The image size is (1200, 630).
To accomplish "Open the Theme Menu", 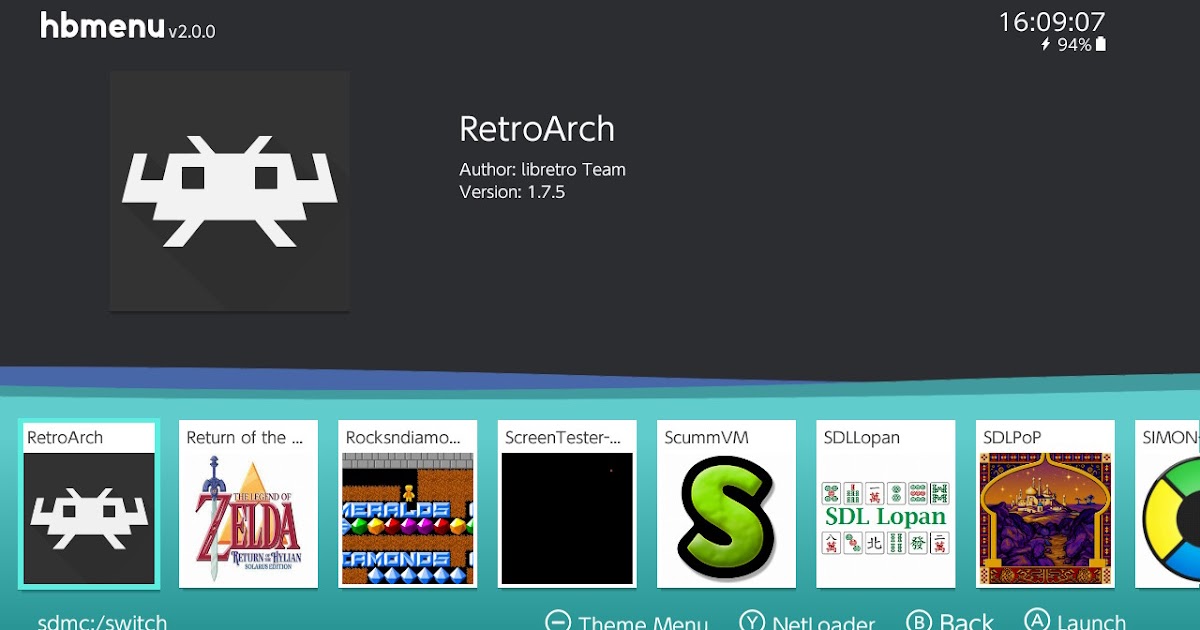I will [643, 623].
